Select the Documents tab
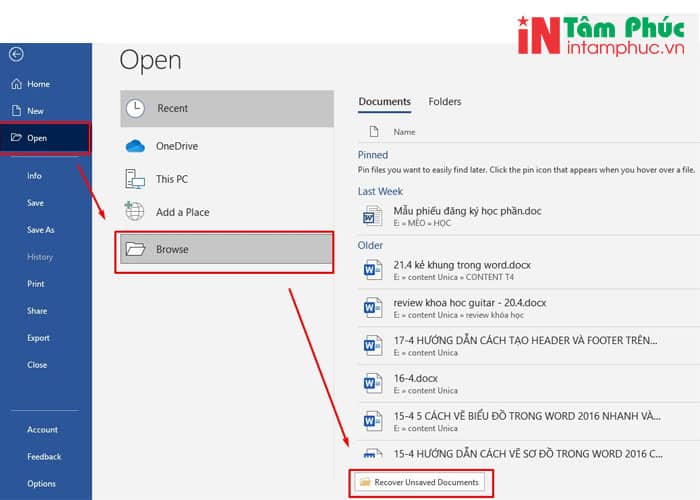700x500 pixels. tap(384, 102)
